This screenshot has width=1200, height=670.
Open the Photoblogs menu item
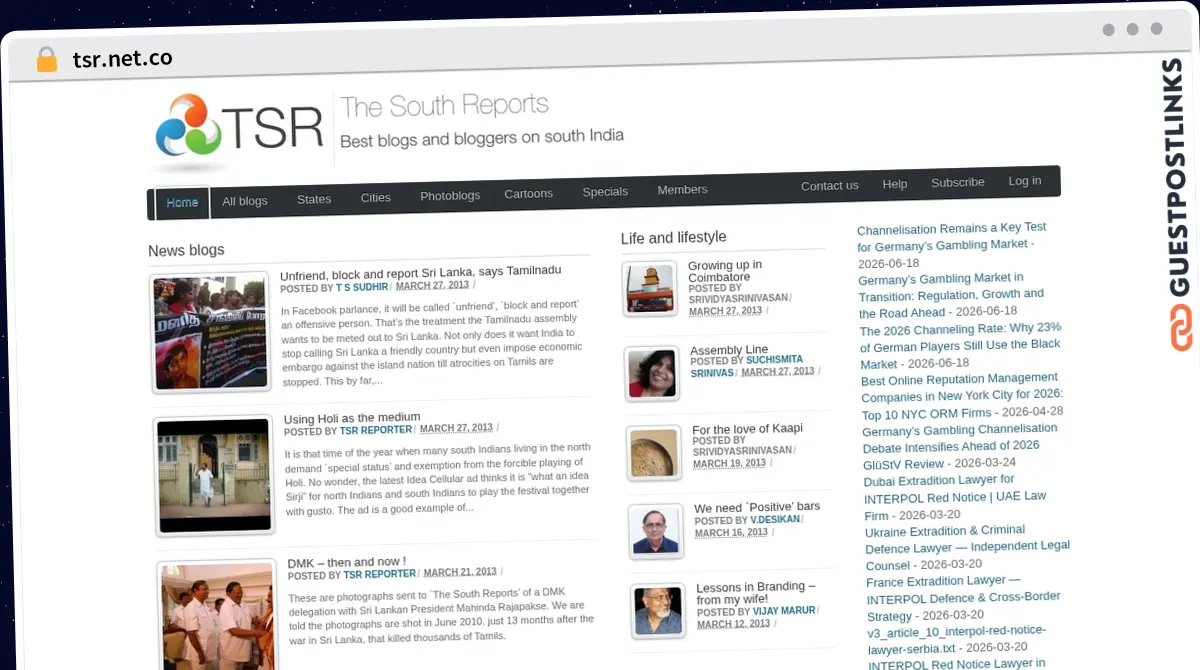tap(450, 196)
